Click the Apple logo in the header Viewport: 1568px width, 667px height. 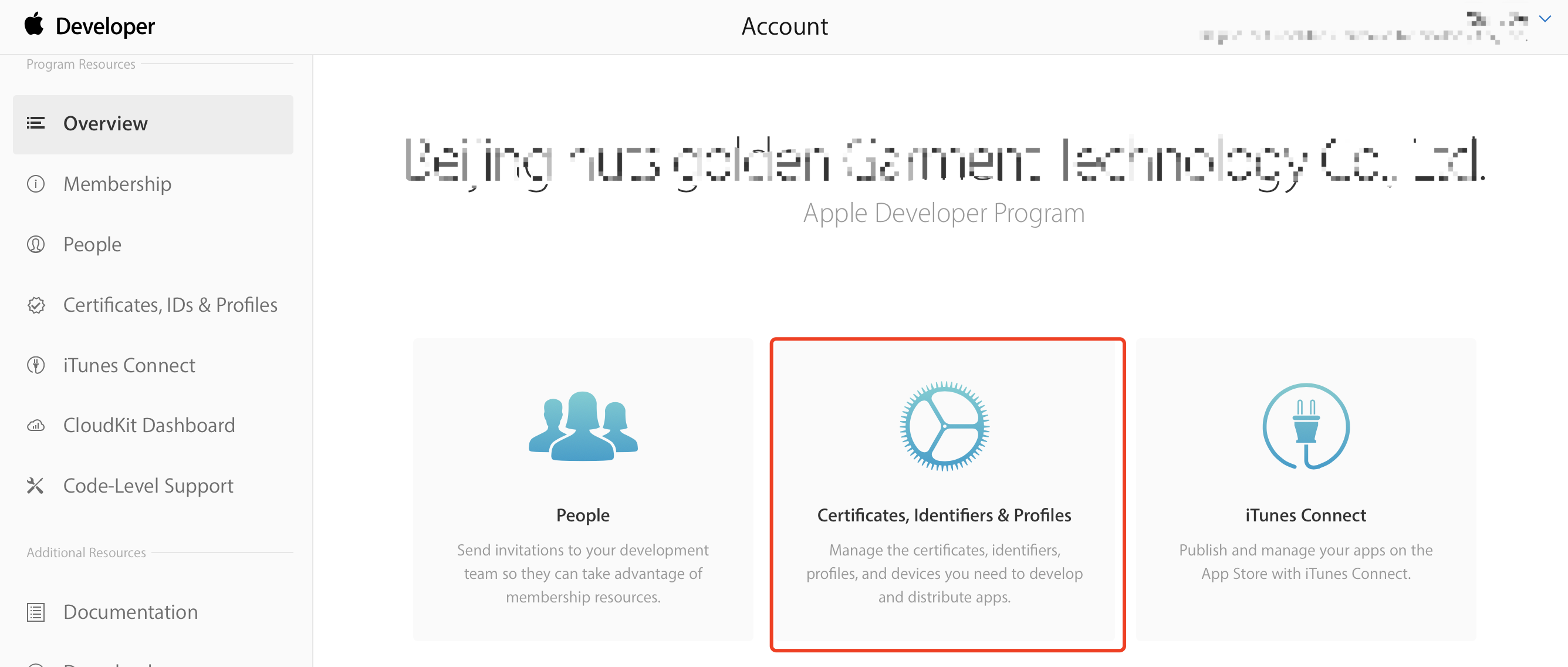tap(34, 23)
